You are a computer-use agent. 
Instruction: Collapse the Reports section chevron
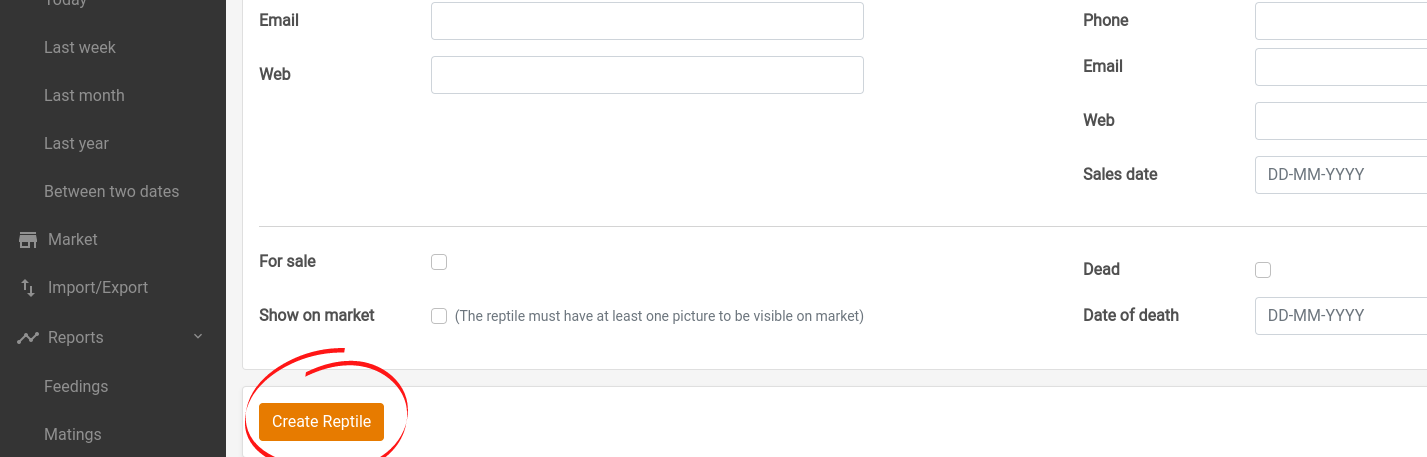pos(198,337)
